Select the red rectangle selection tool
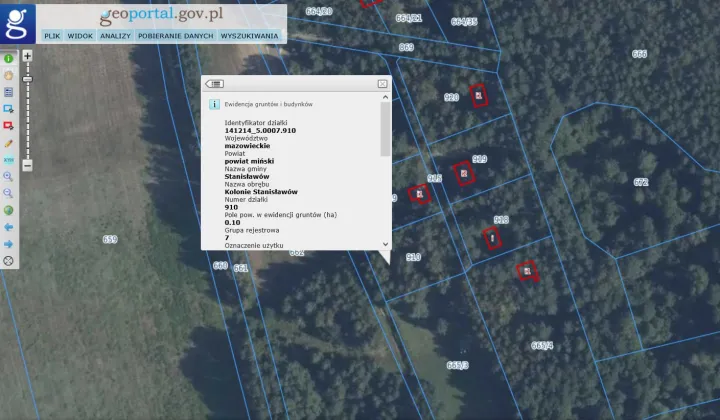Image resolution: width=720 pixels, height=420 pixels. pos(8,126)
